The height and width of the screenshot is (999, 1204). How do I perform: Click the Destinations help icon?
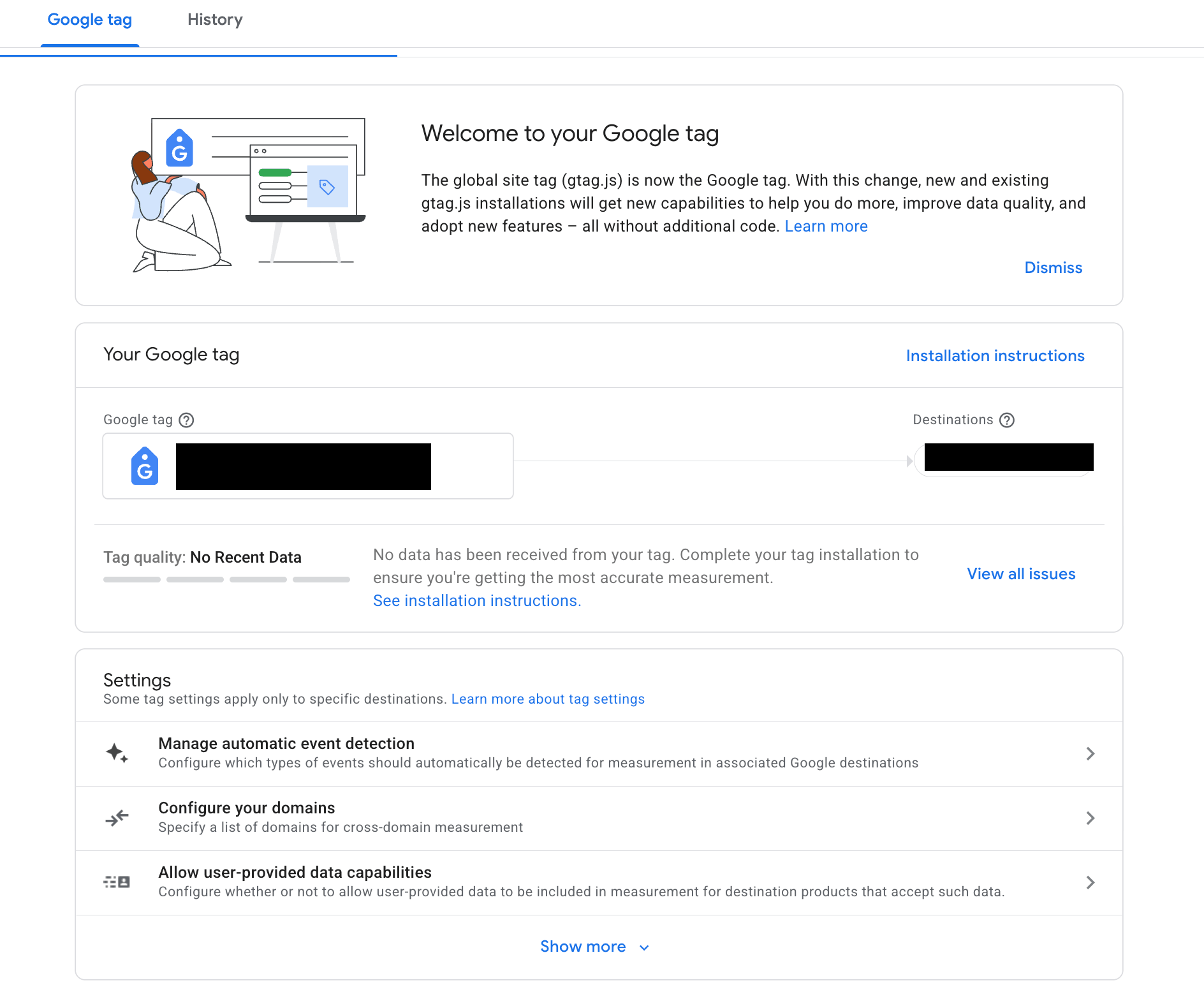1007,420
